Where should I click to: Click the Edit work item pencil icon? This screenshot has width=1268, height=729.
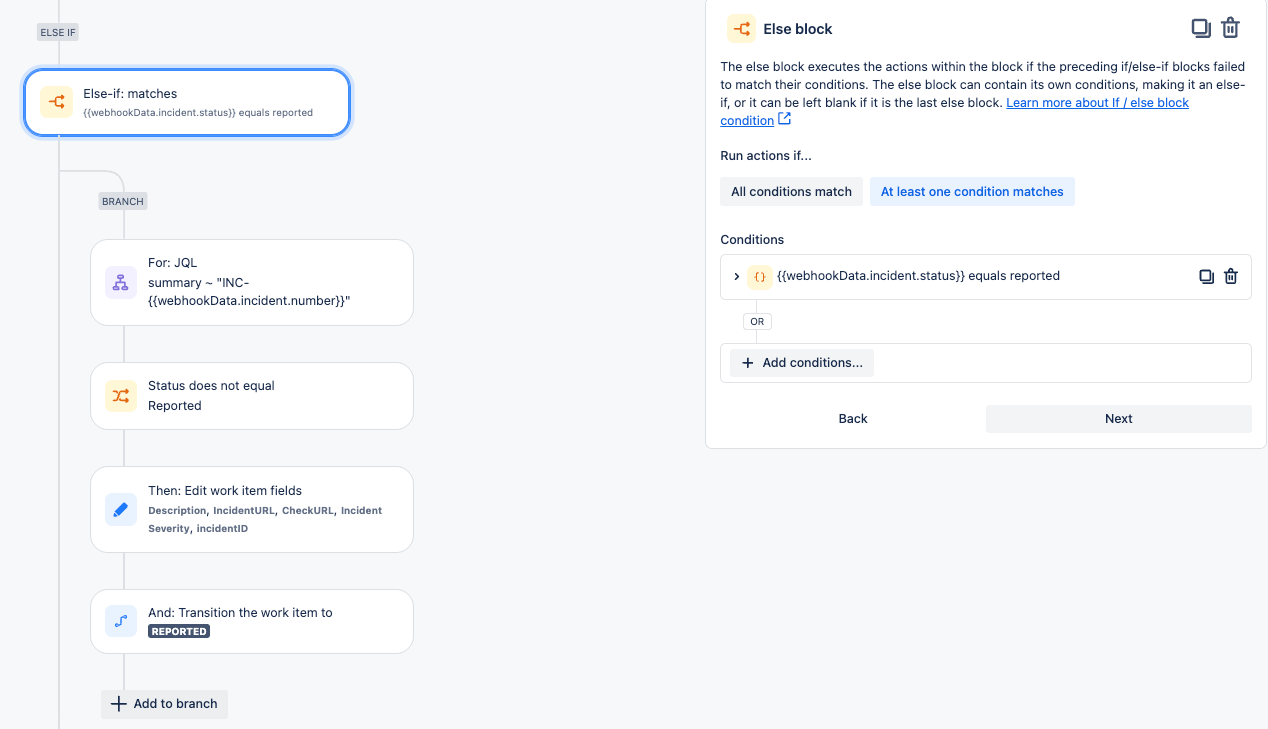pos(121,510)
